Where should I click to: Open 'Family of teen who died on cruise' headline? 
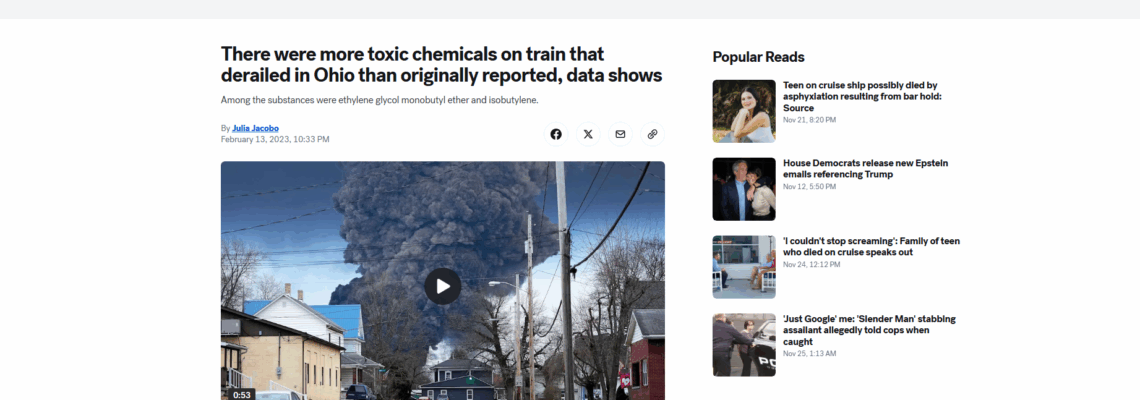point(871,246)
